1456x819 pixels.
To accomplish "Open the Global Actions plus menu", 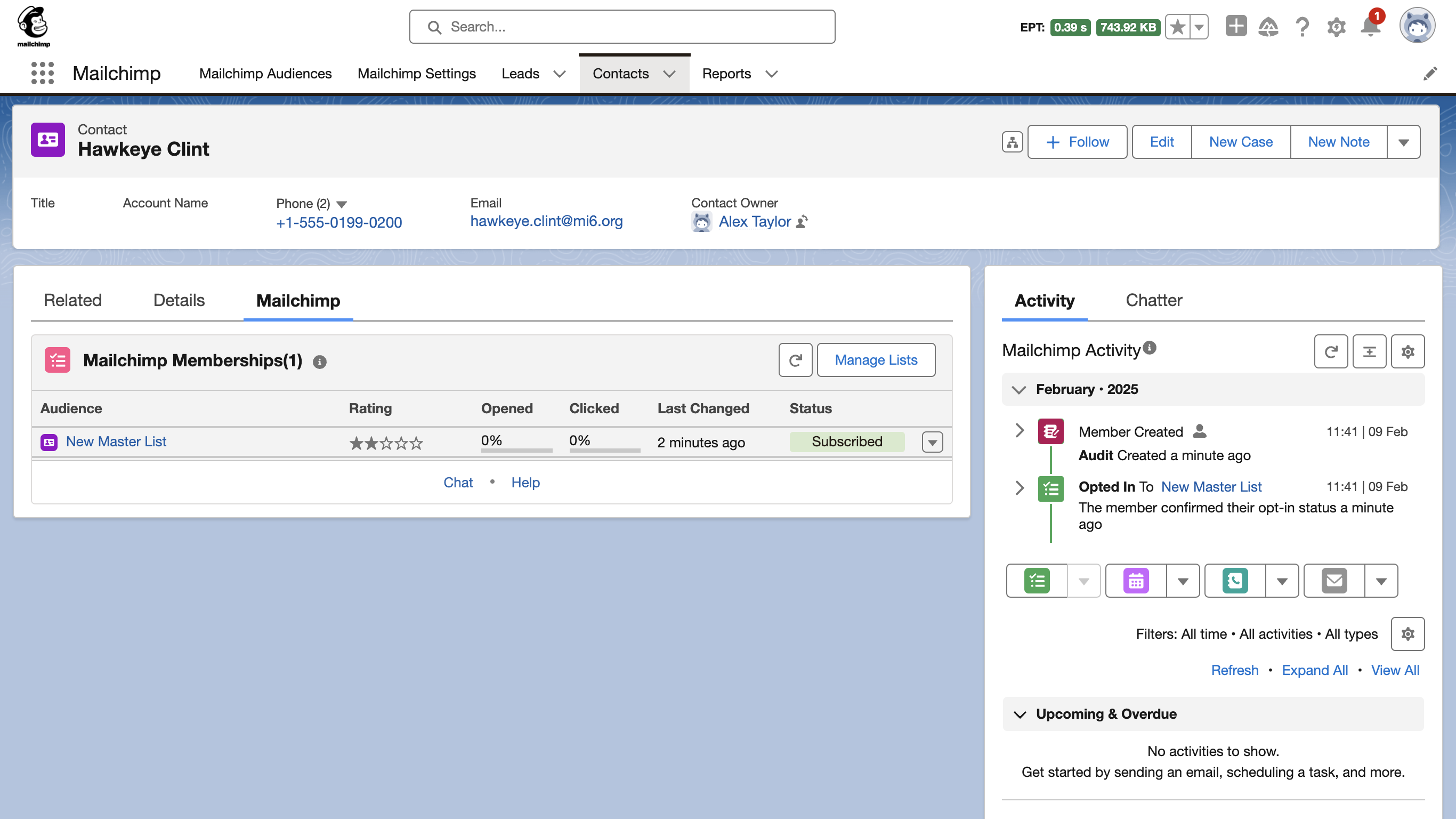I will coord(1236,26).
